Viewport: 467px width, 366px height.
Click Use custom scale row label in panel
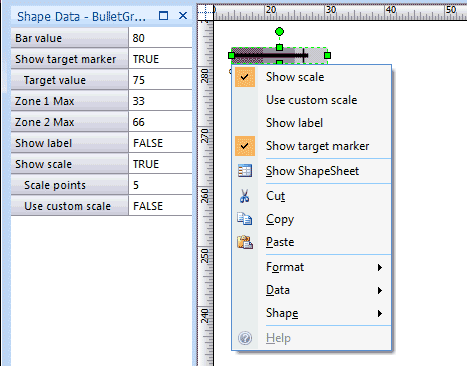(70, 206)
